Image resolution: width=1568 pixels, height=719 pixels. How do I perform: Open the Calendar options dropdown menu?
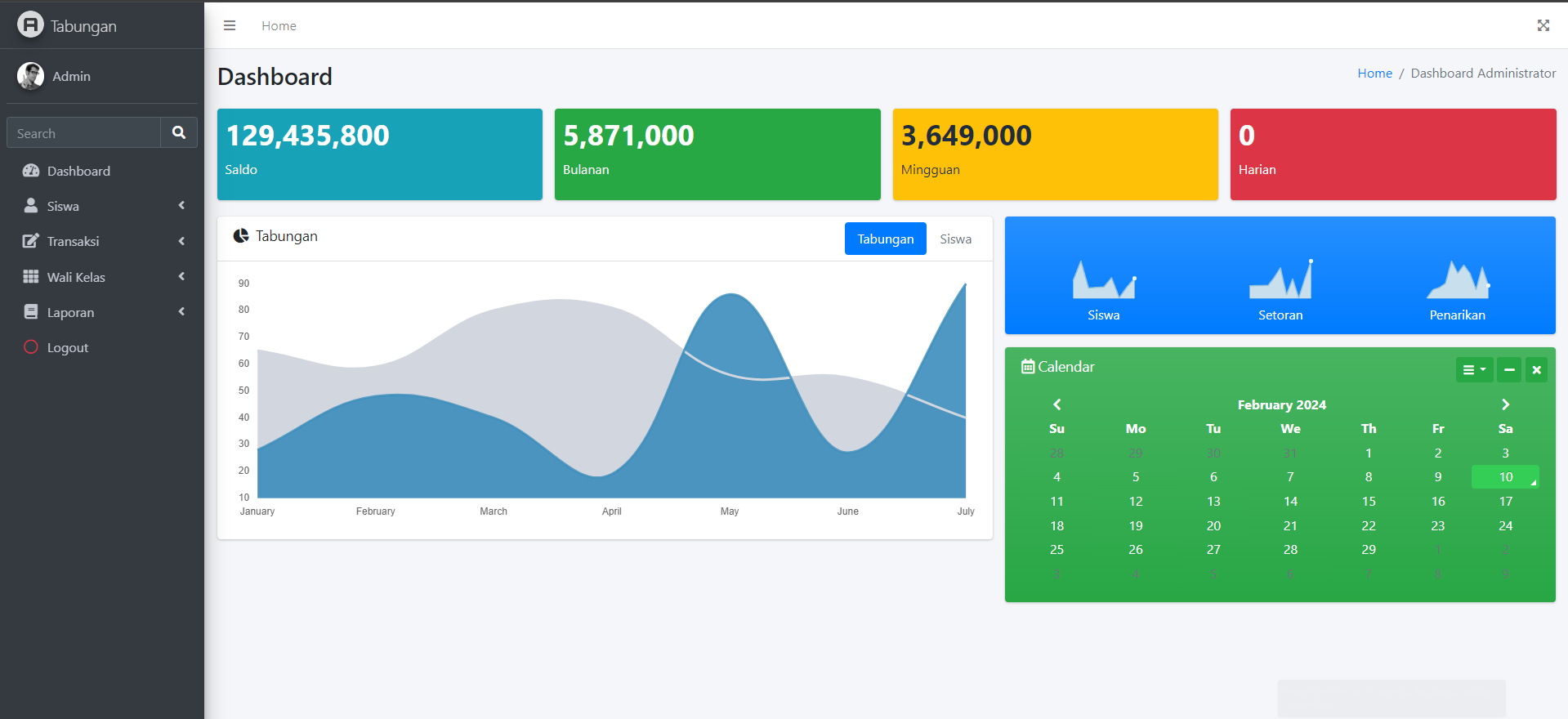[1474, 370]
